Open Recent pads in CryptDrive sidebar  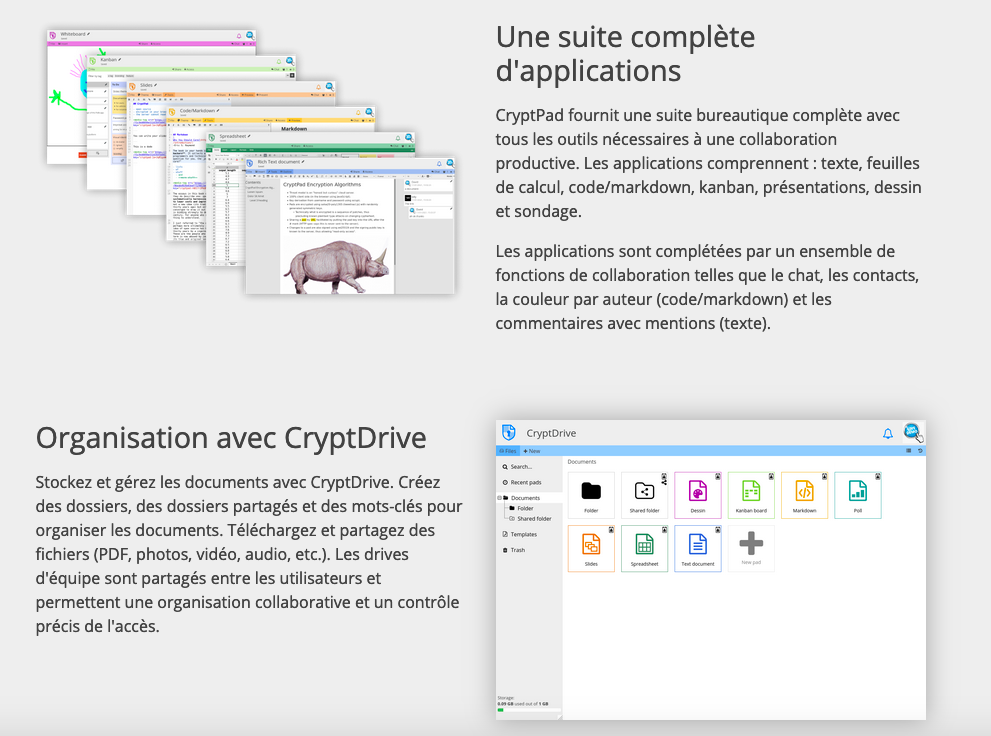tap(521, 483)
